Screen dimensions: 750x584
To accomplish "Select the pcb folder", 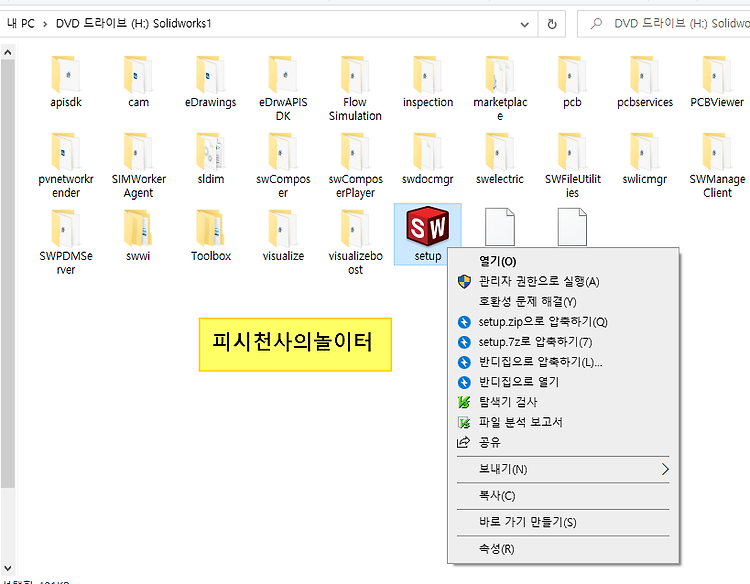I will coord(572,82).
